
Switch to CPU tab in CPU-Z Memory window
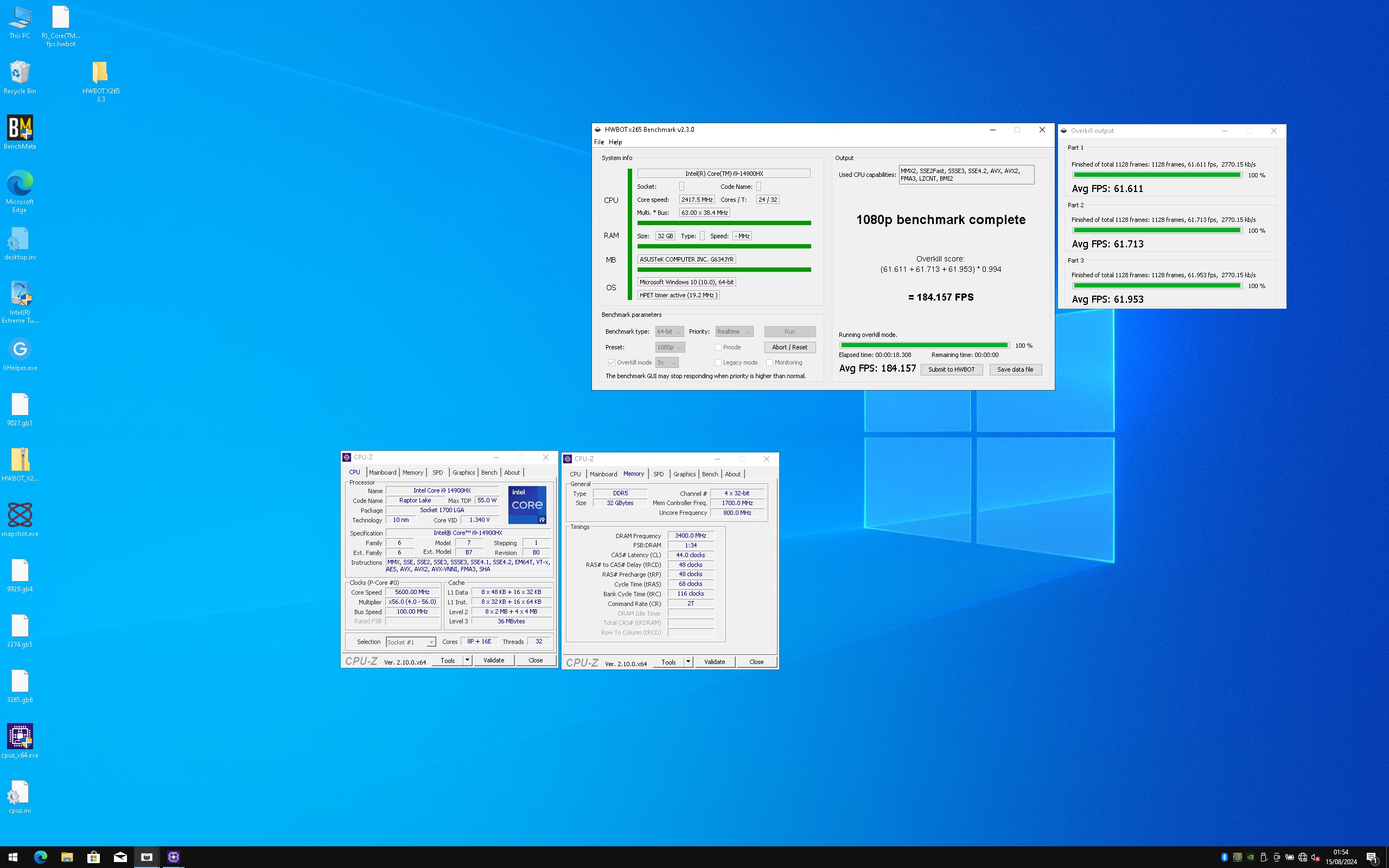click(575, 474)
